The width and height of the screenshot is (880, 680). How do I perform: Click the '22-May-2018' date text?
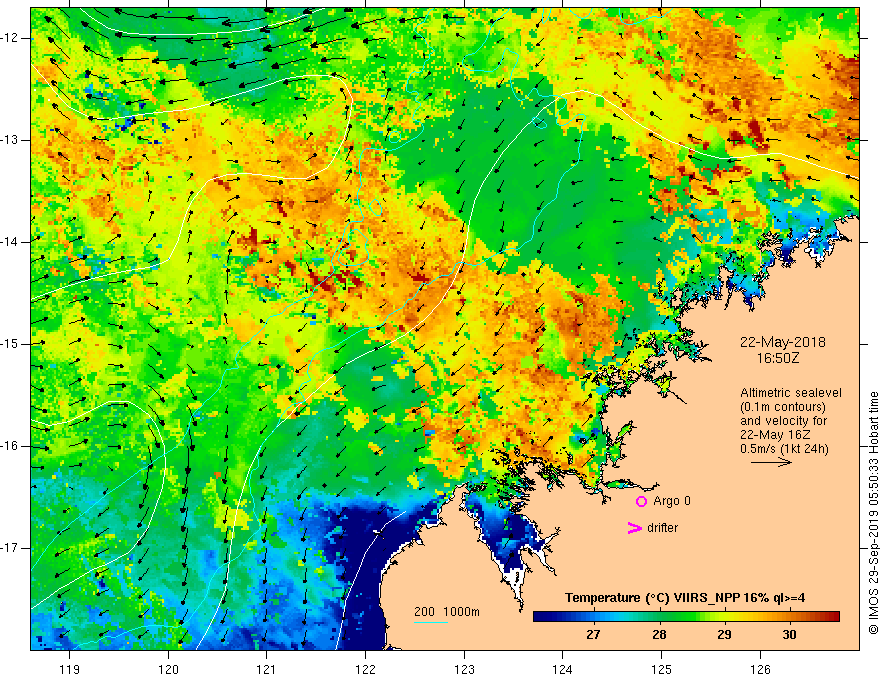click(x=782, y=342)
